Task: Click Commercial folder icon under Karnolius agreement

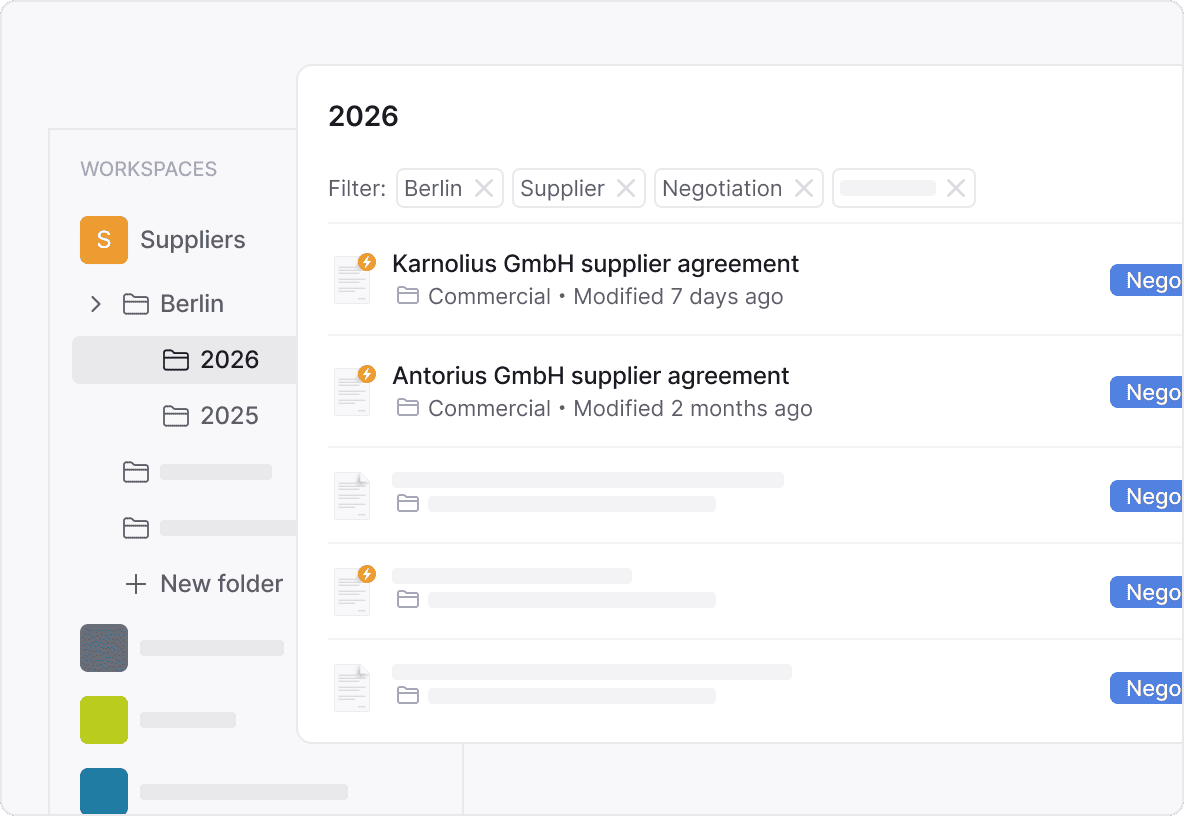Action: coord(408,296)
